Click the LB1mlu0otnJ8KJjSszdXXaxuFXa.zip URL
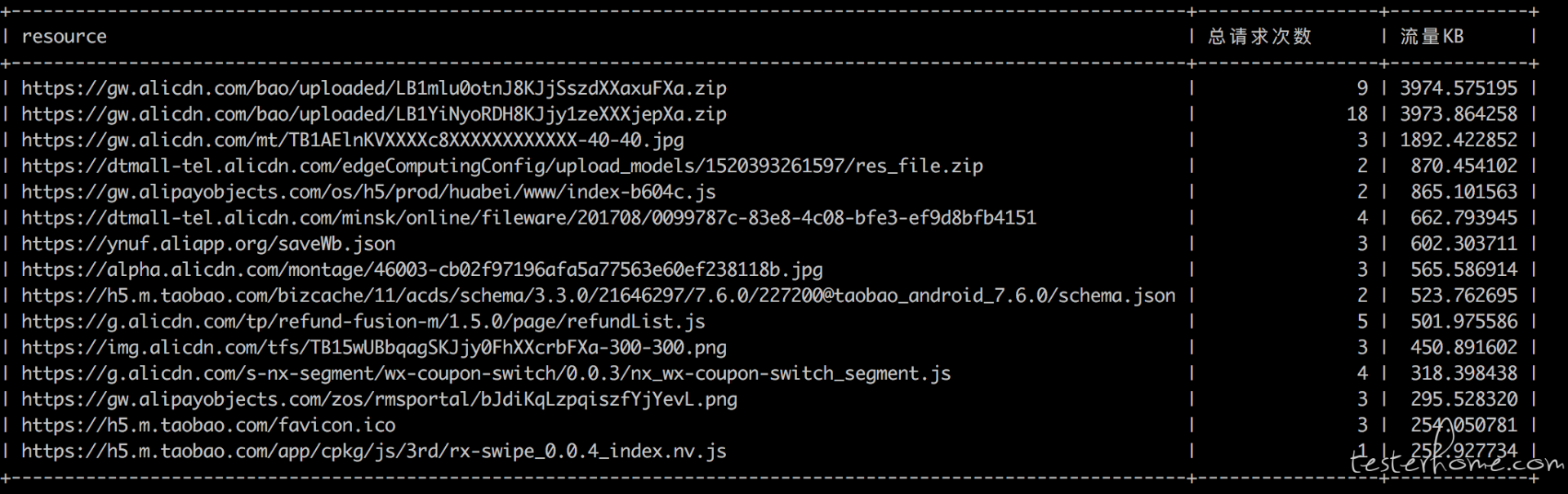This screenshot has height=494, width=1568. [x=373, y=88]
